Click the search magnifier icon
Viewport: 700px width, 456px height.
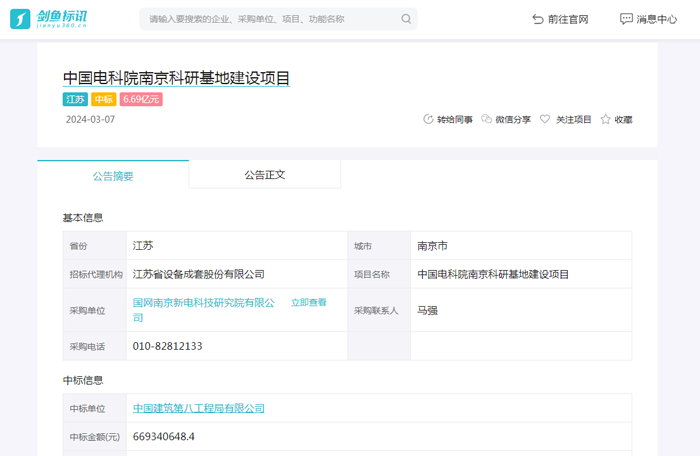pyautogui.click(x=406, y=19)
